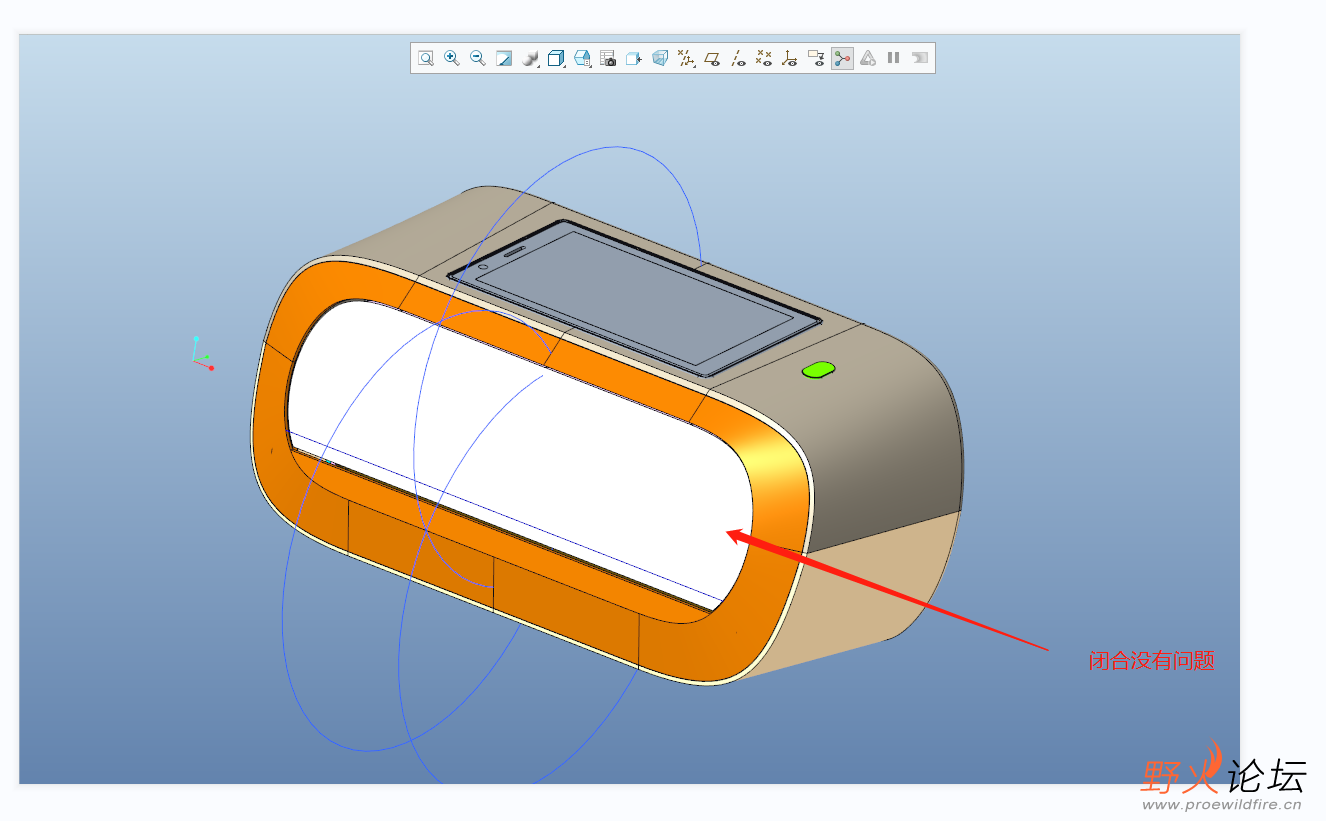Click the Zoom Out magnifier

coord(478,58)
